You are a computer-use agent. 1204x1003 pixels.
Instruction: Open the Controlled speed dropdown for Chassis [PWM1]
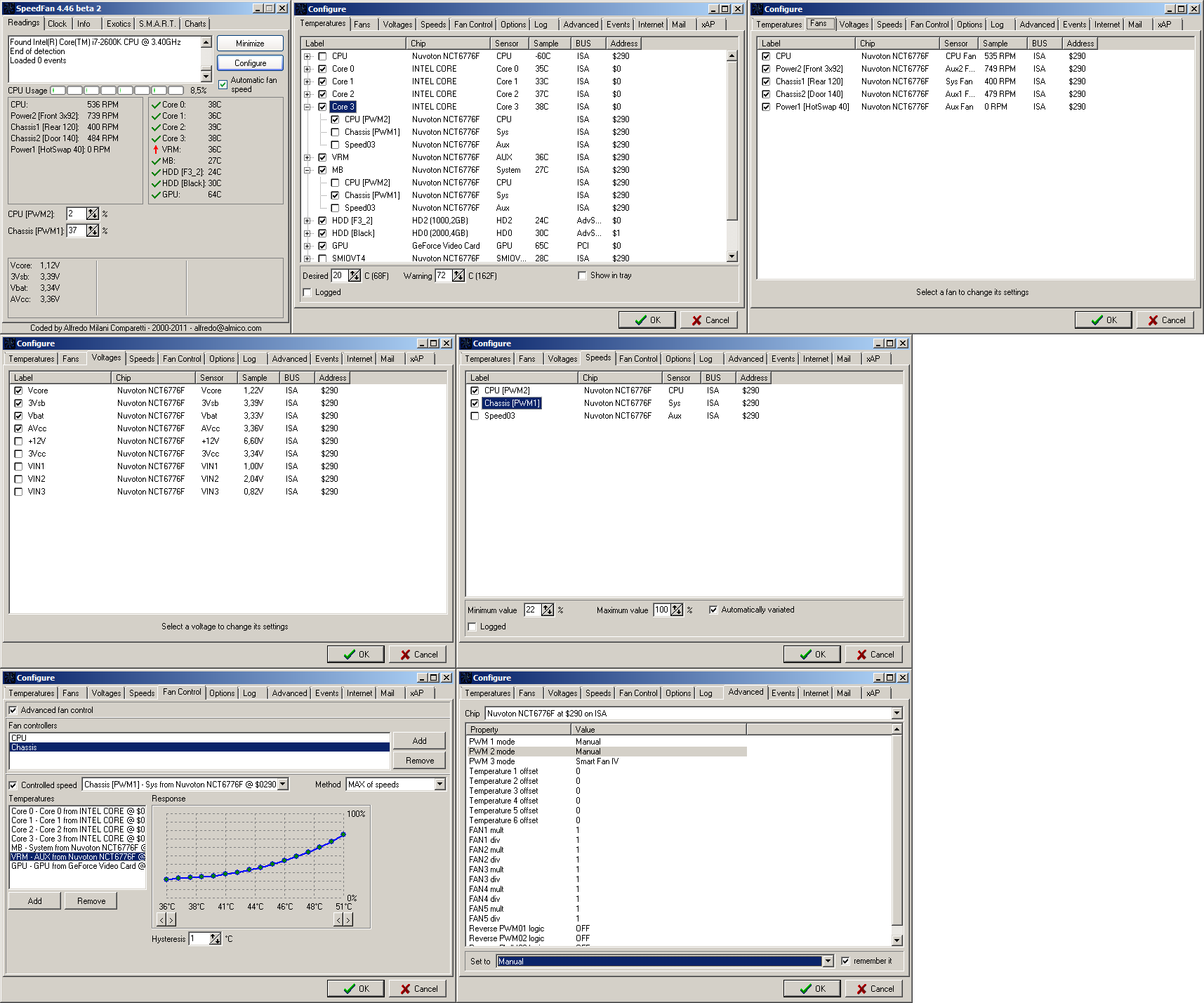283,784
